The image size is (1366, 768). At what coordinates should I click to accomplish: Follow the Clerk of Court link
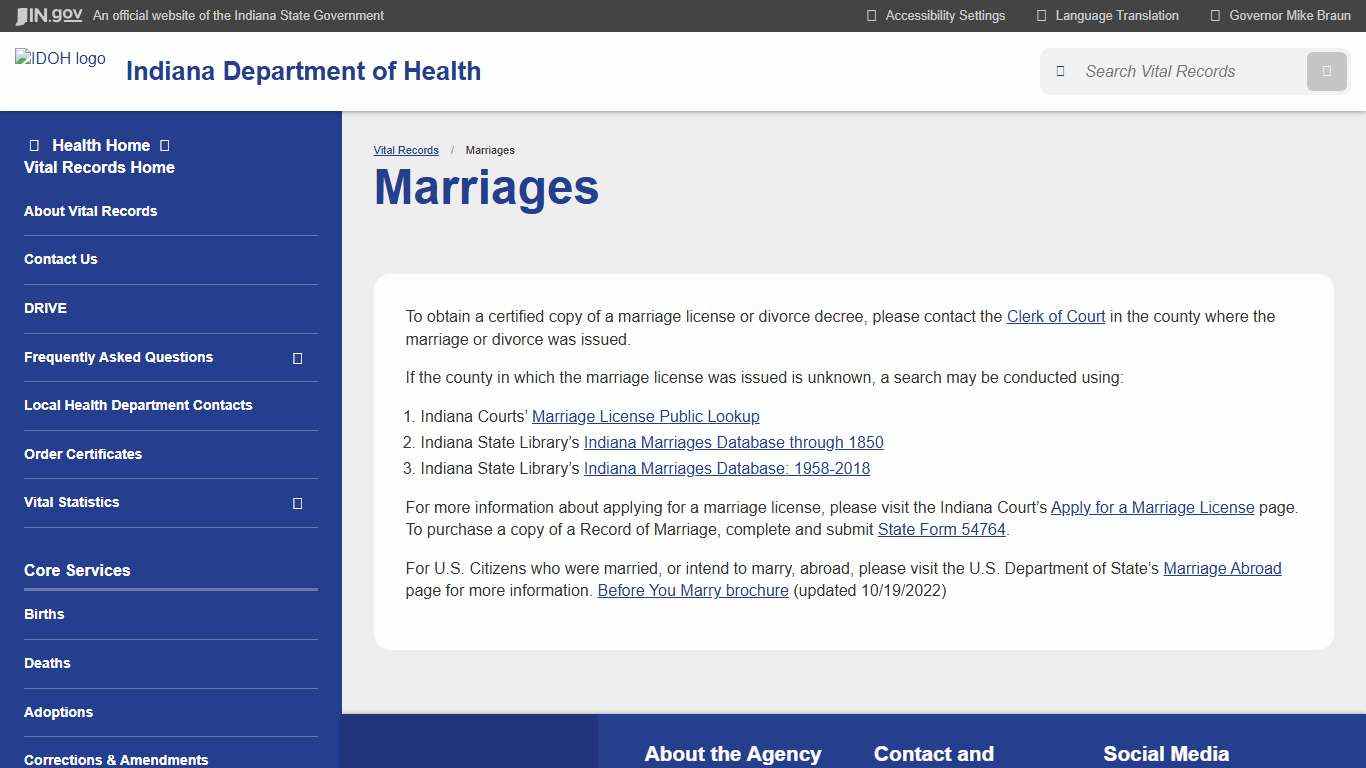coord(1055,316)
